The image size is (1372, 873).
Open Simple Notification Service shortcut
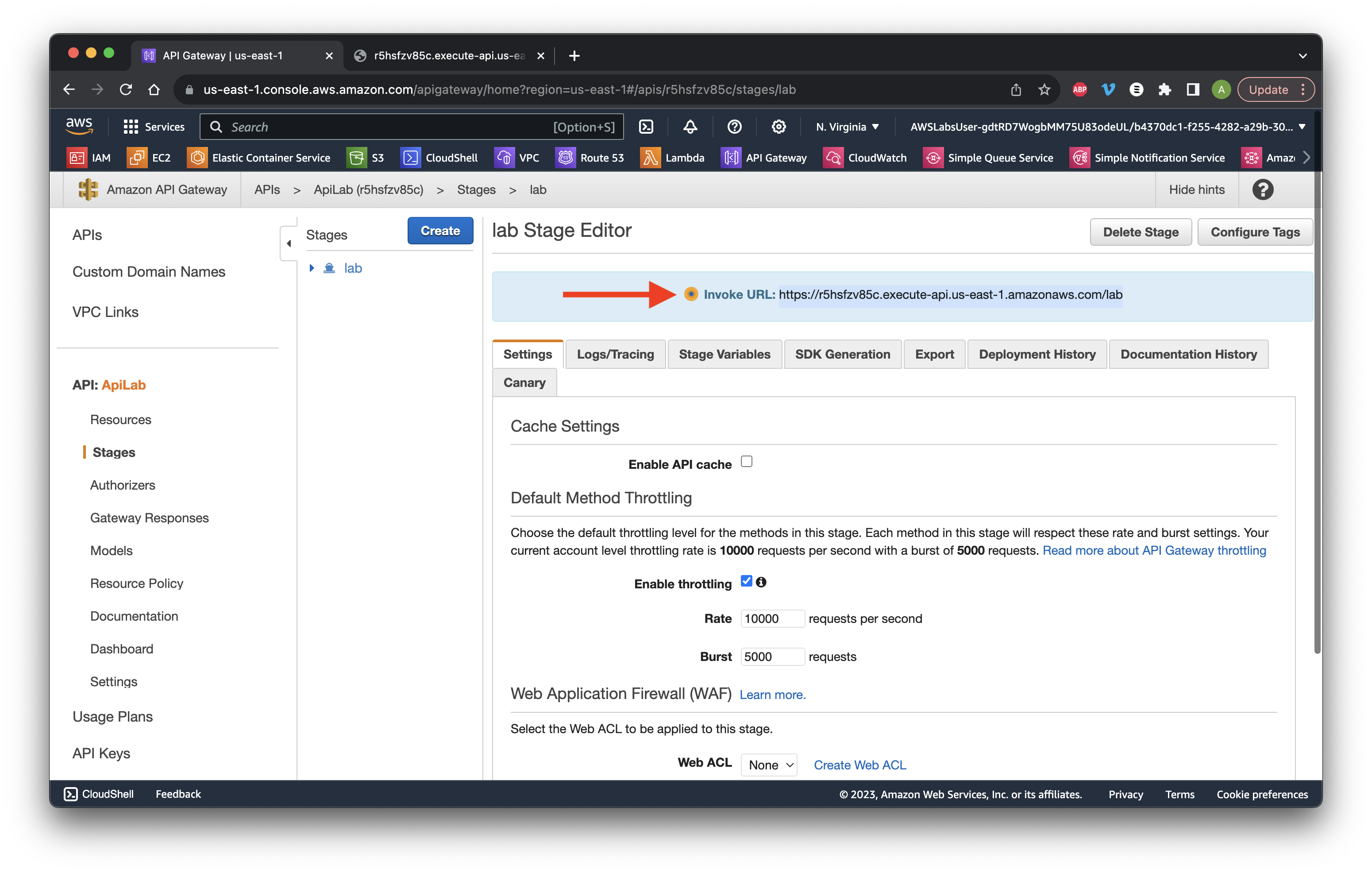coord(1148,158)
